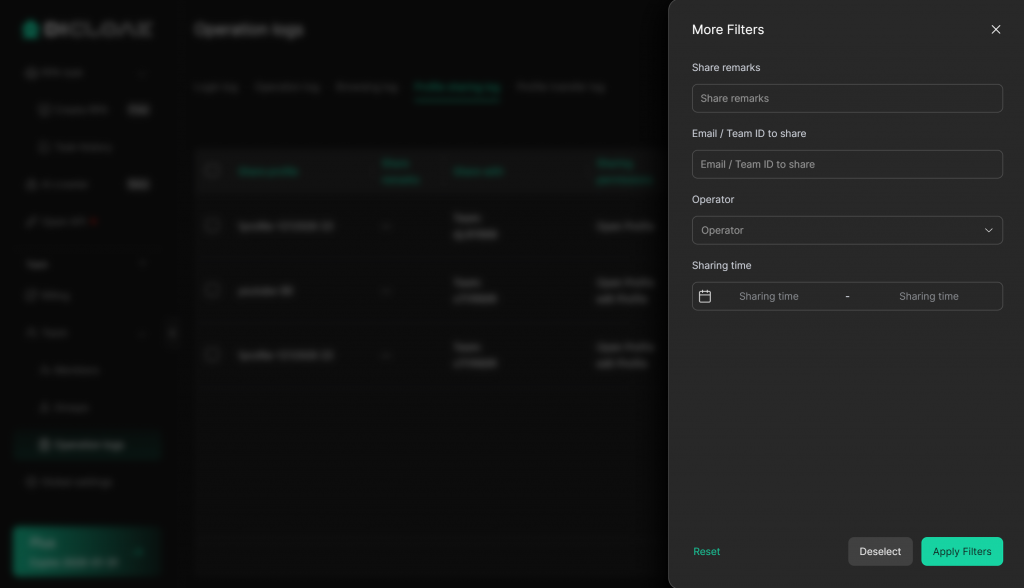The image size is (1024, 588).
Task: Click the calendar icon in Sharing time
Action: [705, 296]
